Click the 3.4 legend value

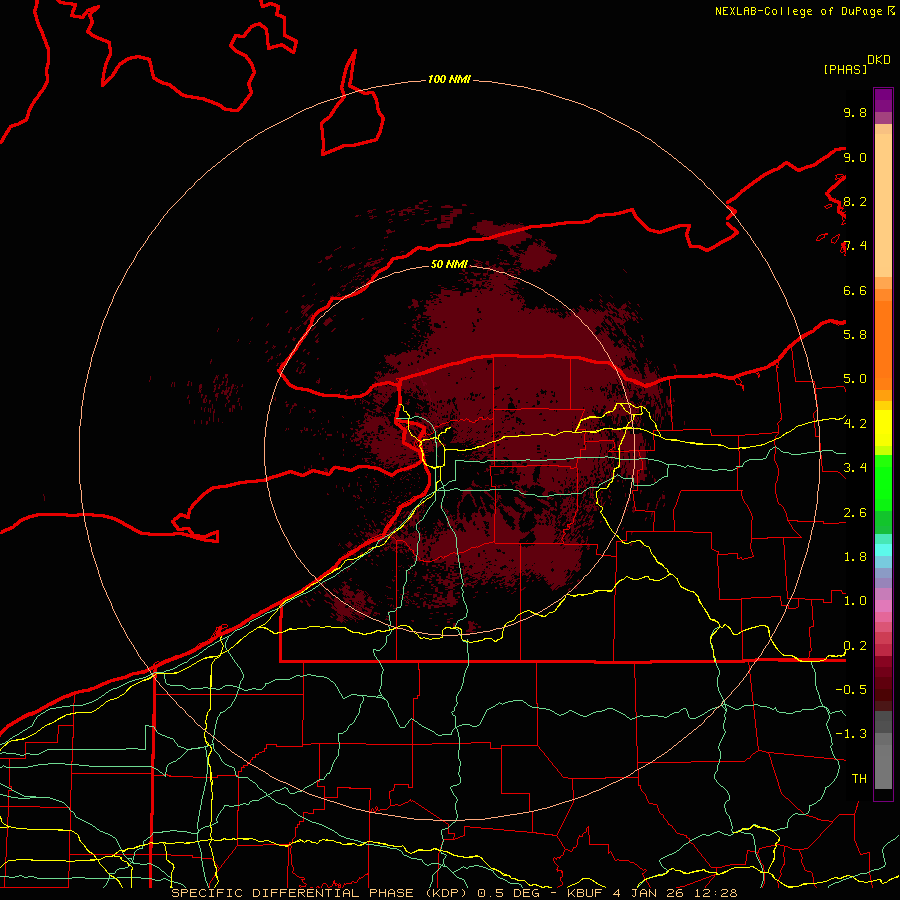pos(855,468)
